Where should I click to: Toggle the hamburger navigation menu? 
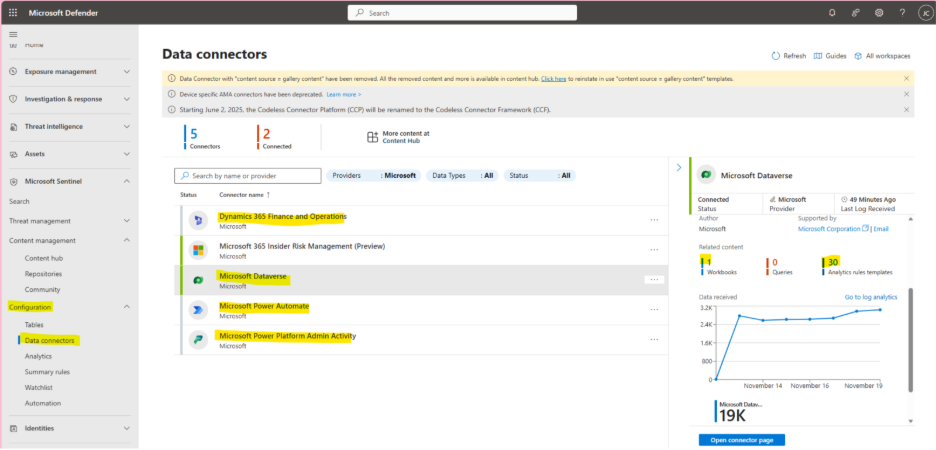click(13, 35)
